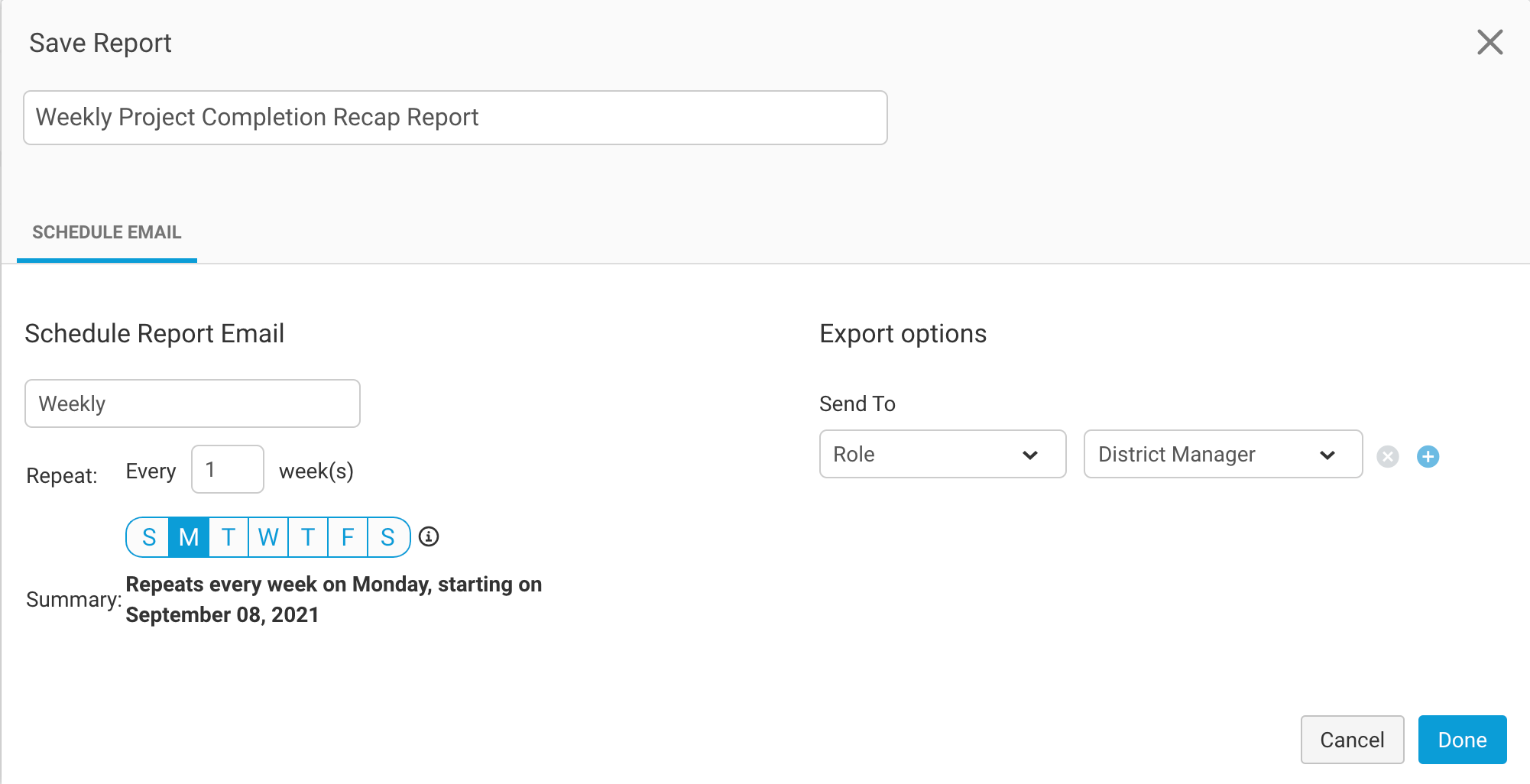The width and height of the screenshot is (1530, 784).
Task: Open the District Manager dropdown chevron
Action: [1327, 455]
